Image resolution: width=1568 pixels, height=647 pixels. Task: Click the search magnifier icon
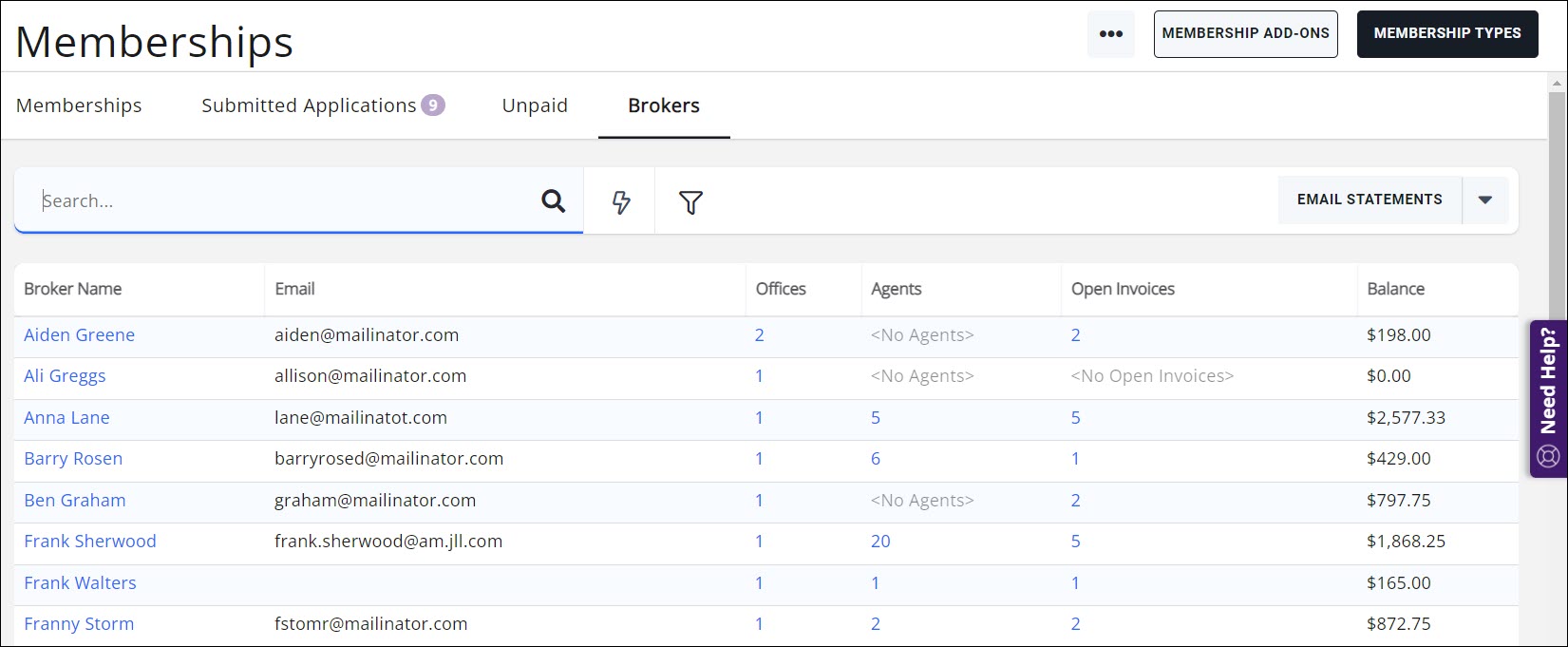(553, 200)
